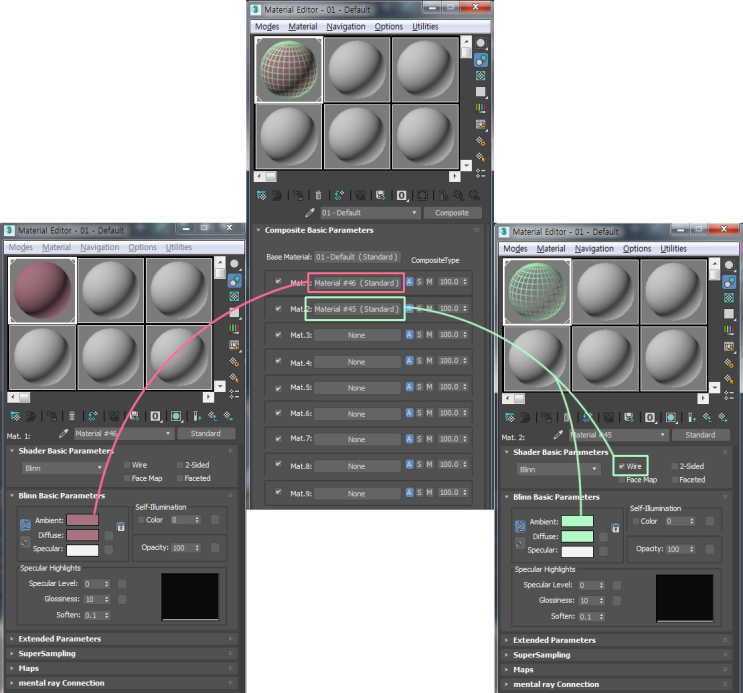743x693 pixels.
Task: Click Sample Type icon in right editor
Action: (729, 265)
